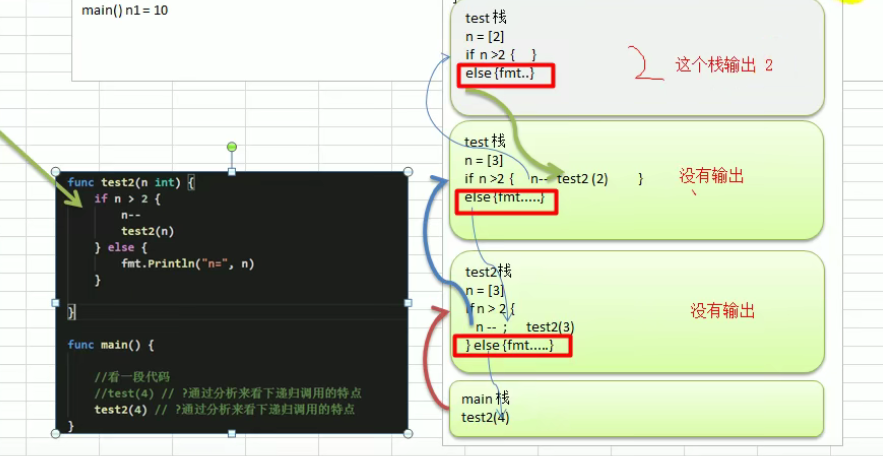The width and height of the screenshot is (883, 456).
Task: Click the bottom-right corner handle of code image
Action: coord(408,433)
